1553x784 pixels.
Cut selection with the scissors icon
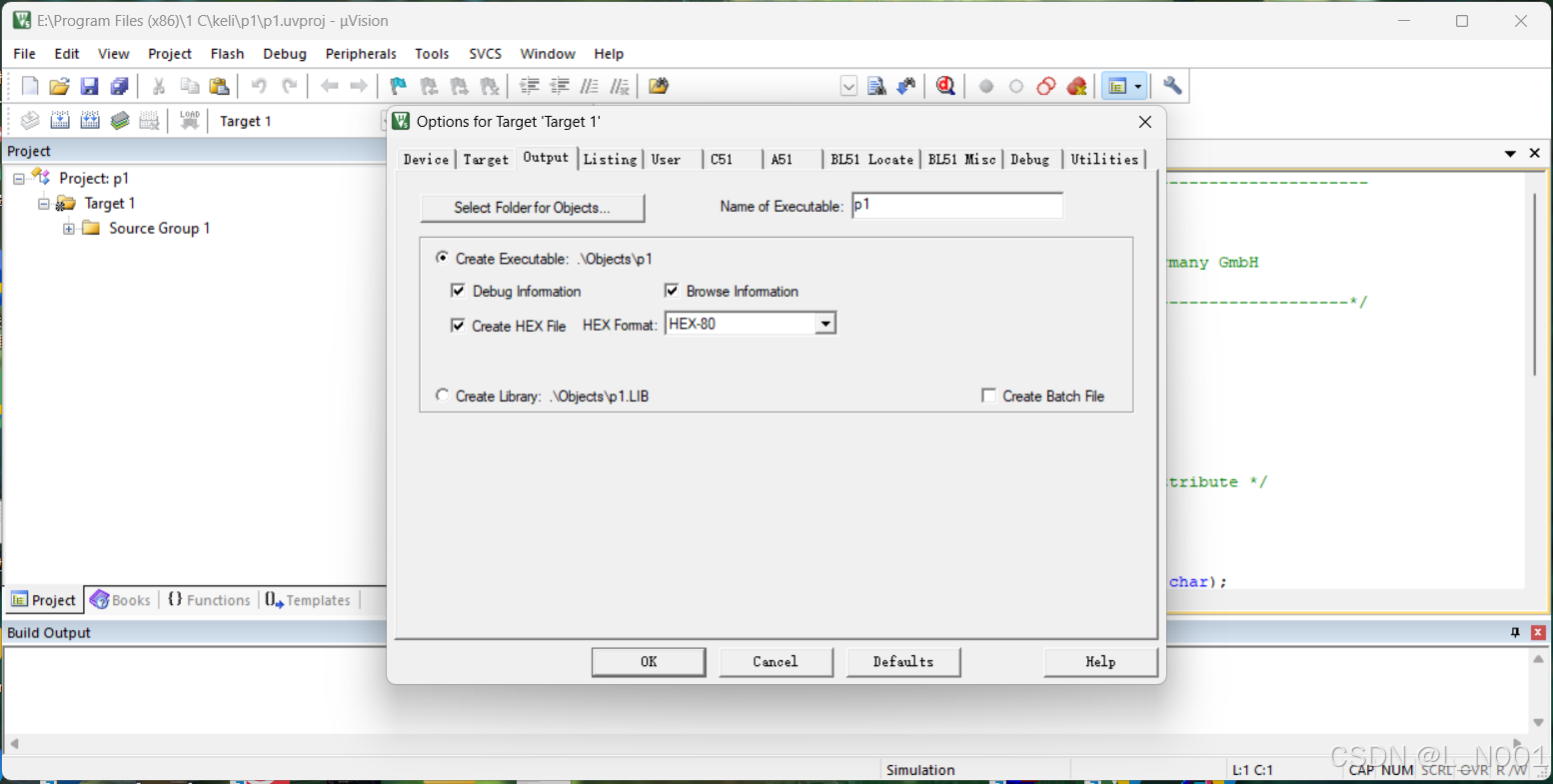tap(158, 86)
